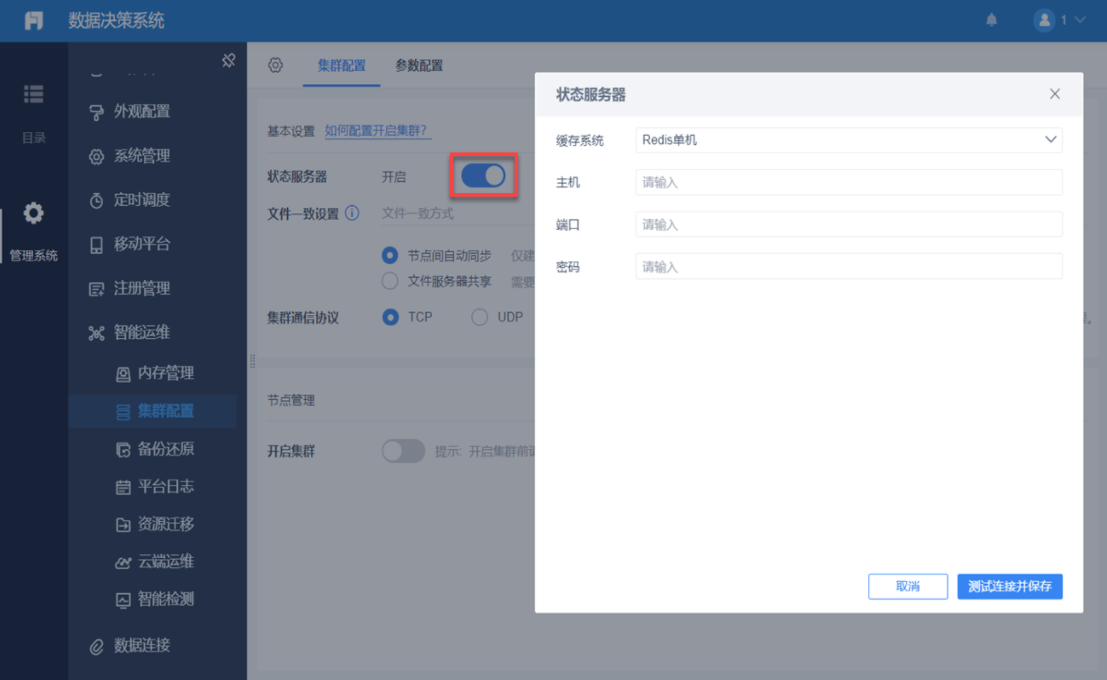Choose the 文件服务器共享 radio option

[390, 281]
